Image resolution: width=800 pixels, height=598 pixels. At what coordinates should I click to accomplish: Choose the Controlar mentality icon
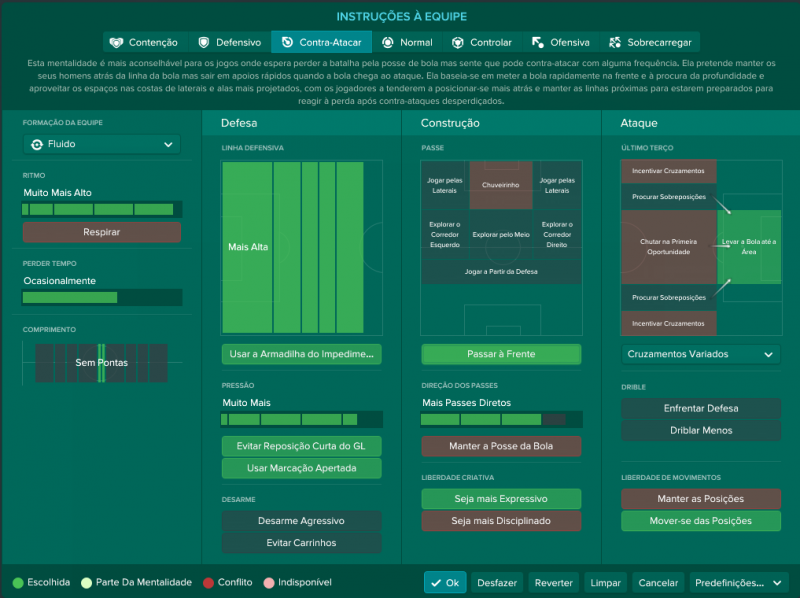(x=457, y=43)
